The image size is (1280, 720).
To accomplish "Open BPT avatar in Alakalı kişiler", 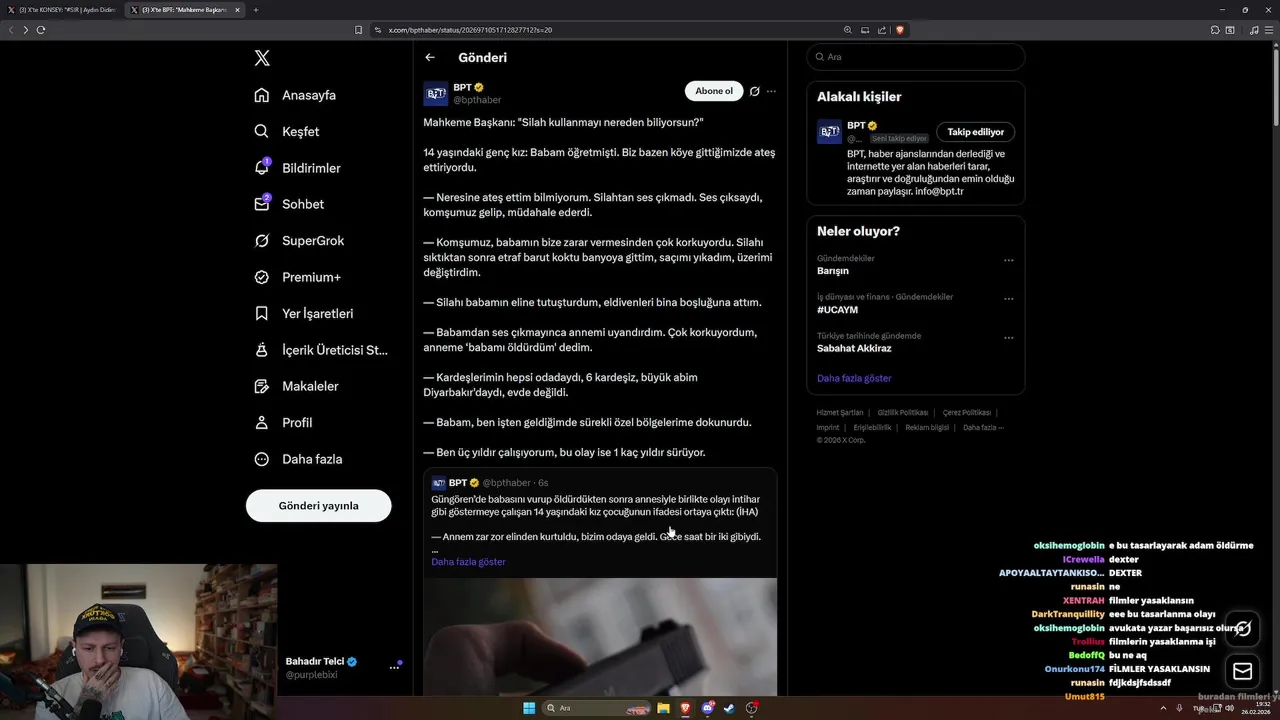I will click(x=829, y=132).
